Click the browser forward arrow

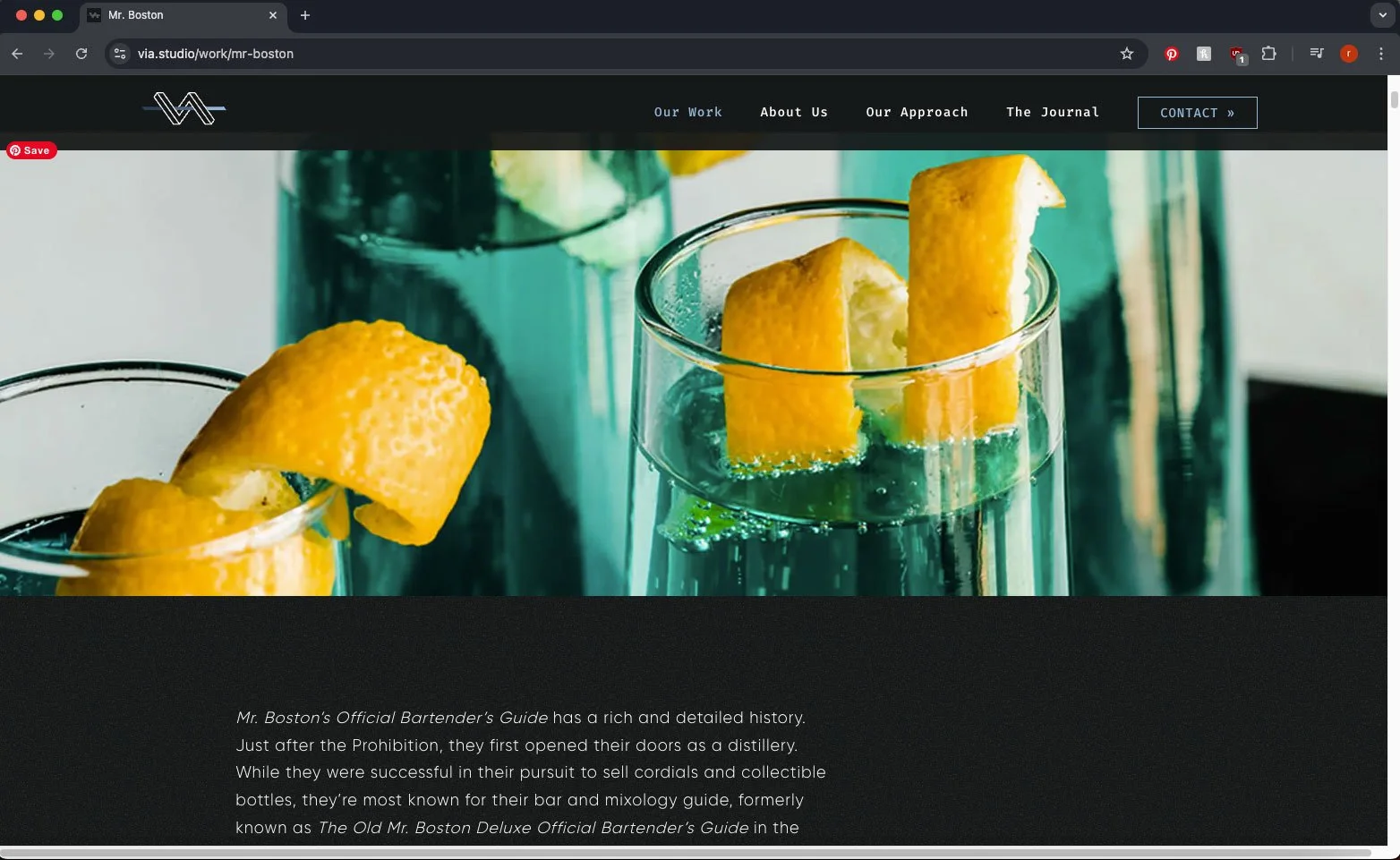(49, 54)
